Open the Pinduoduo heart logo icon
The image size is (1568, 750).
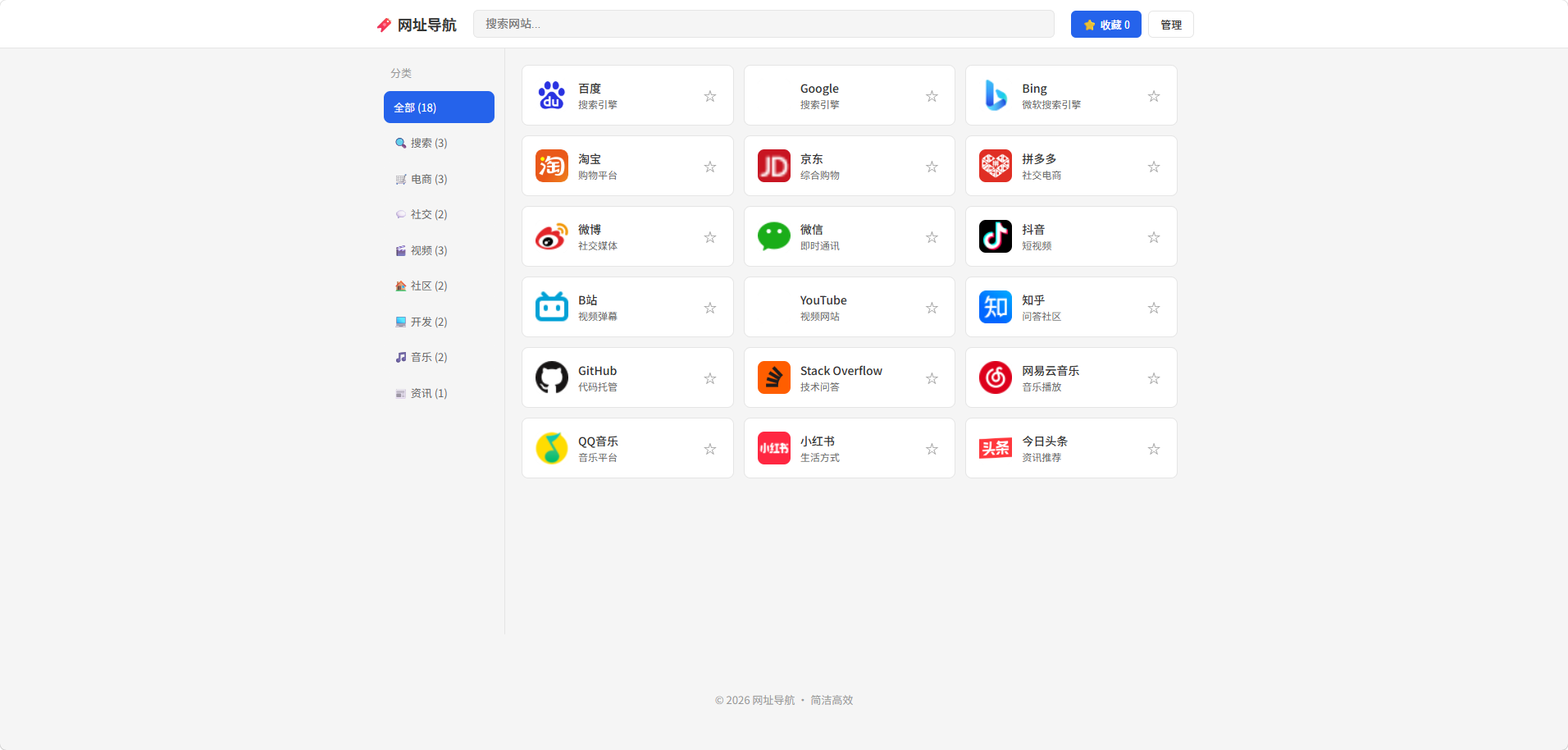[996, 166]
